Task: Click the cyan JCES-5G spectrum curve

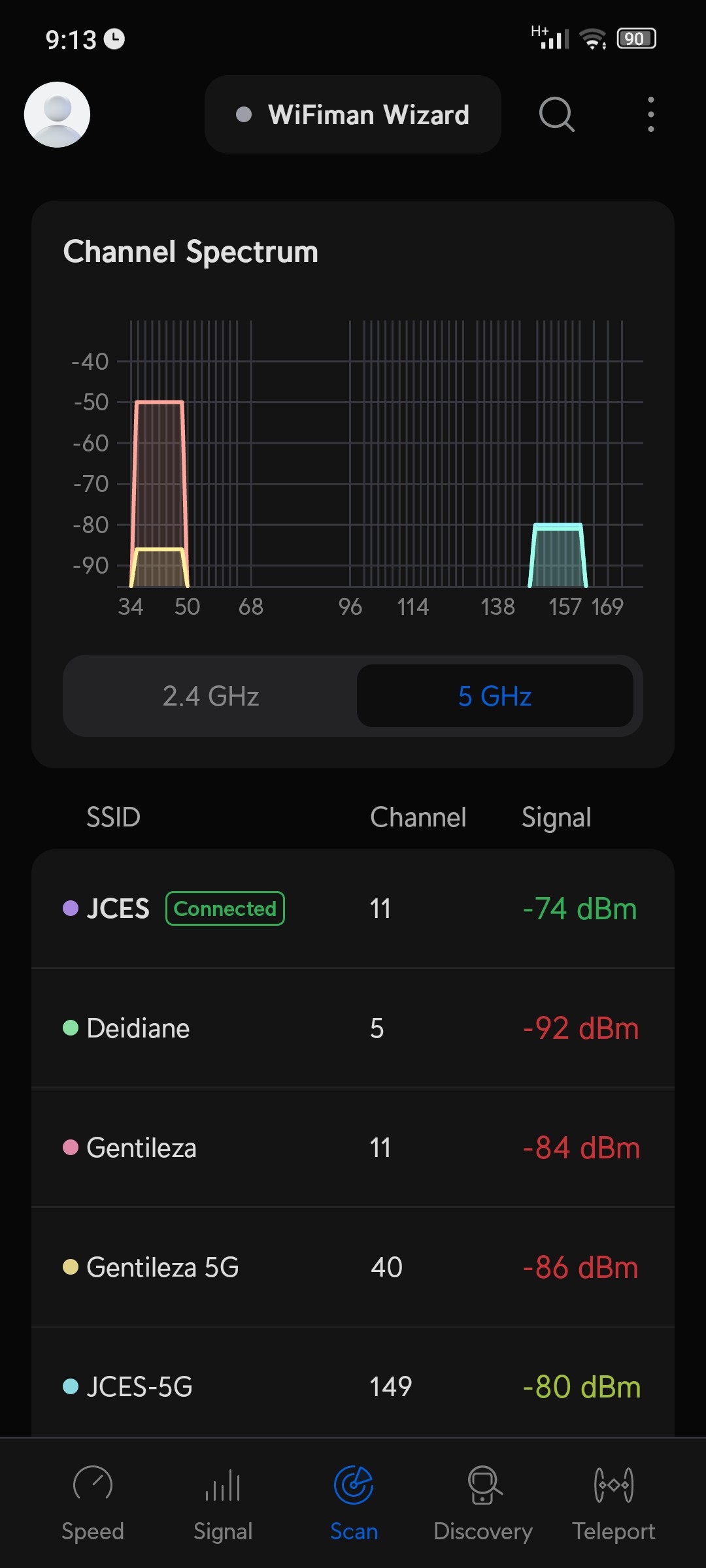Action: tap(558, 555)
